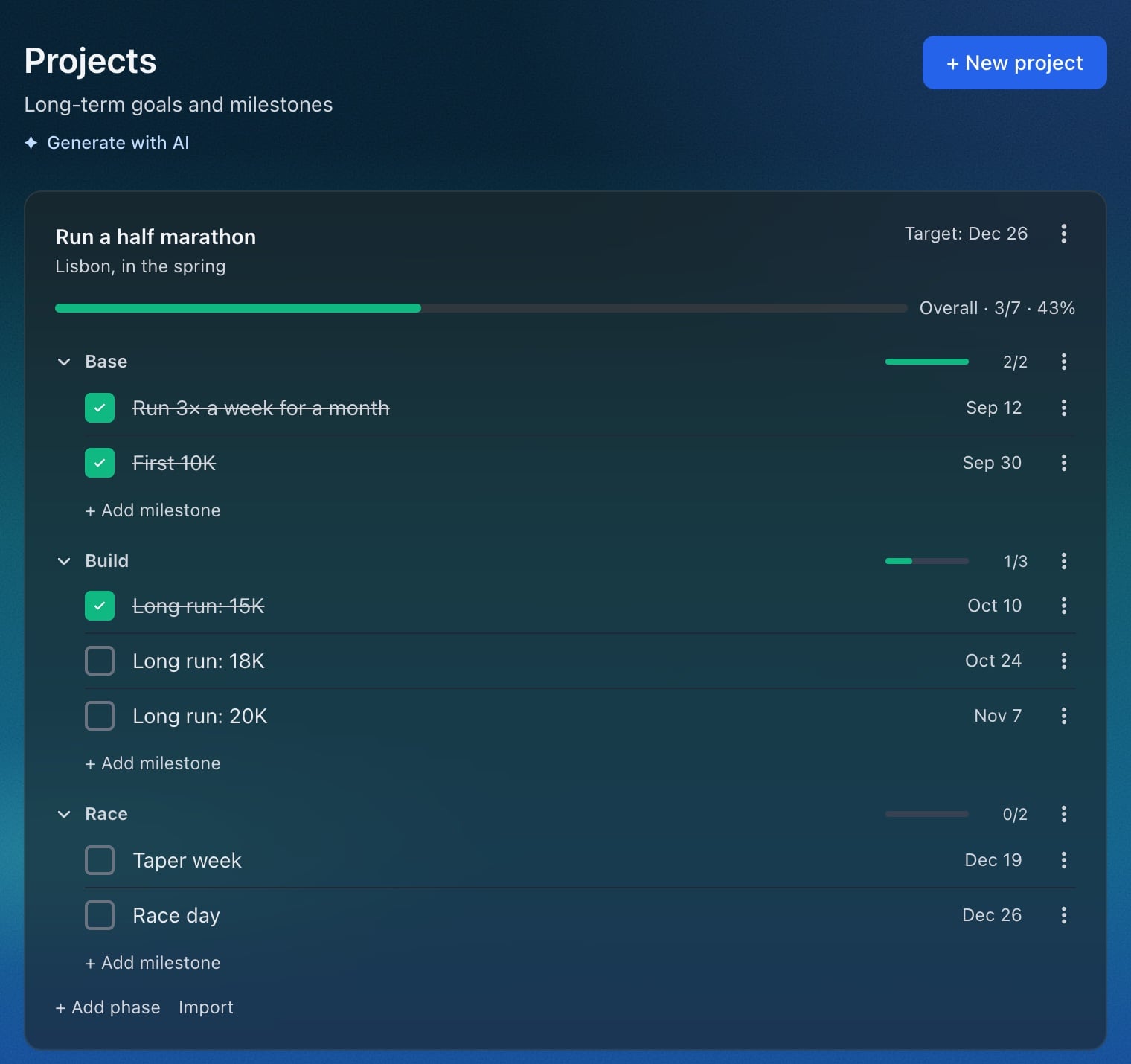Click the overall project progress bar
The image size is (1131, 1064).
click(x=481, y=308)
